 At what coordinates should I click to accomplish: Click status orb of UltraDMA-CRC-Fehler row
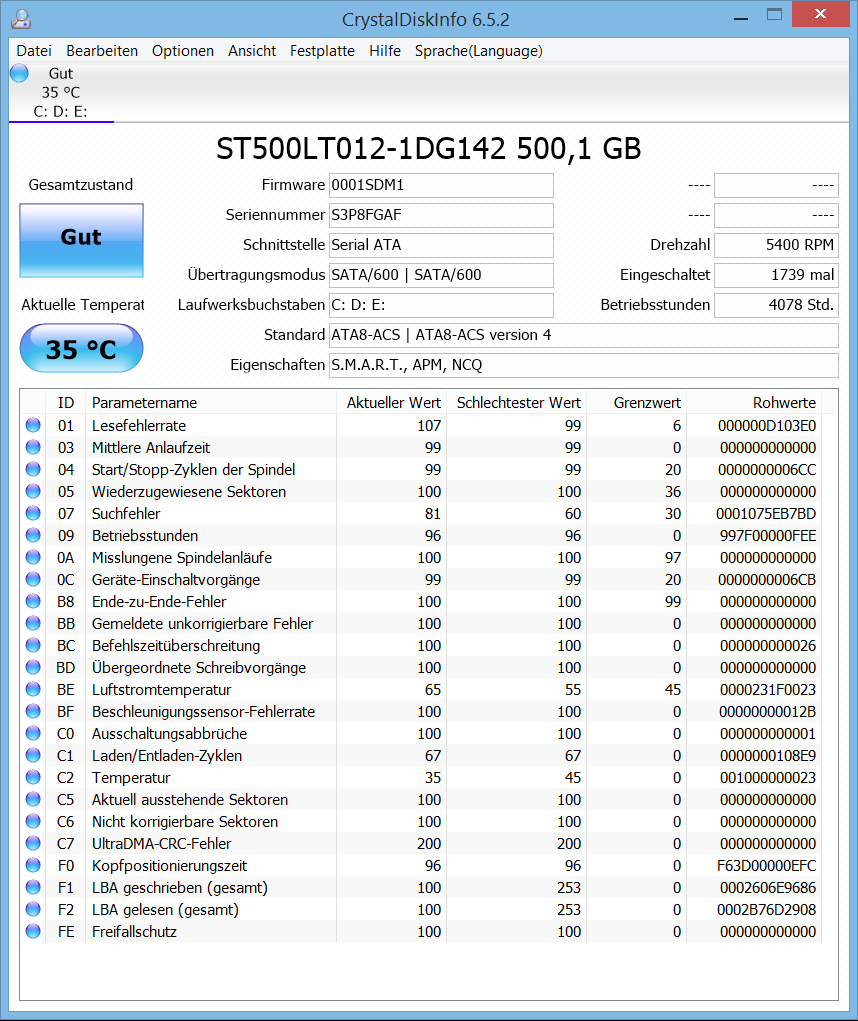coord(33,843)
